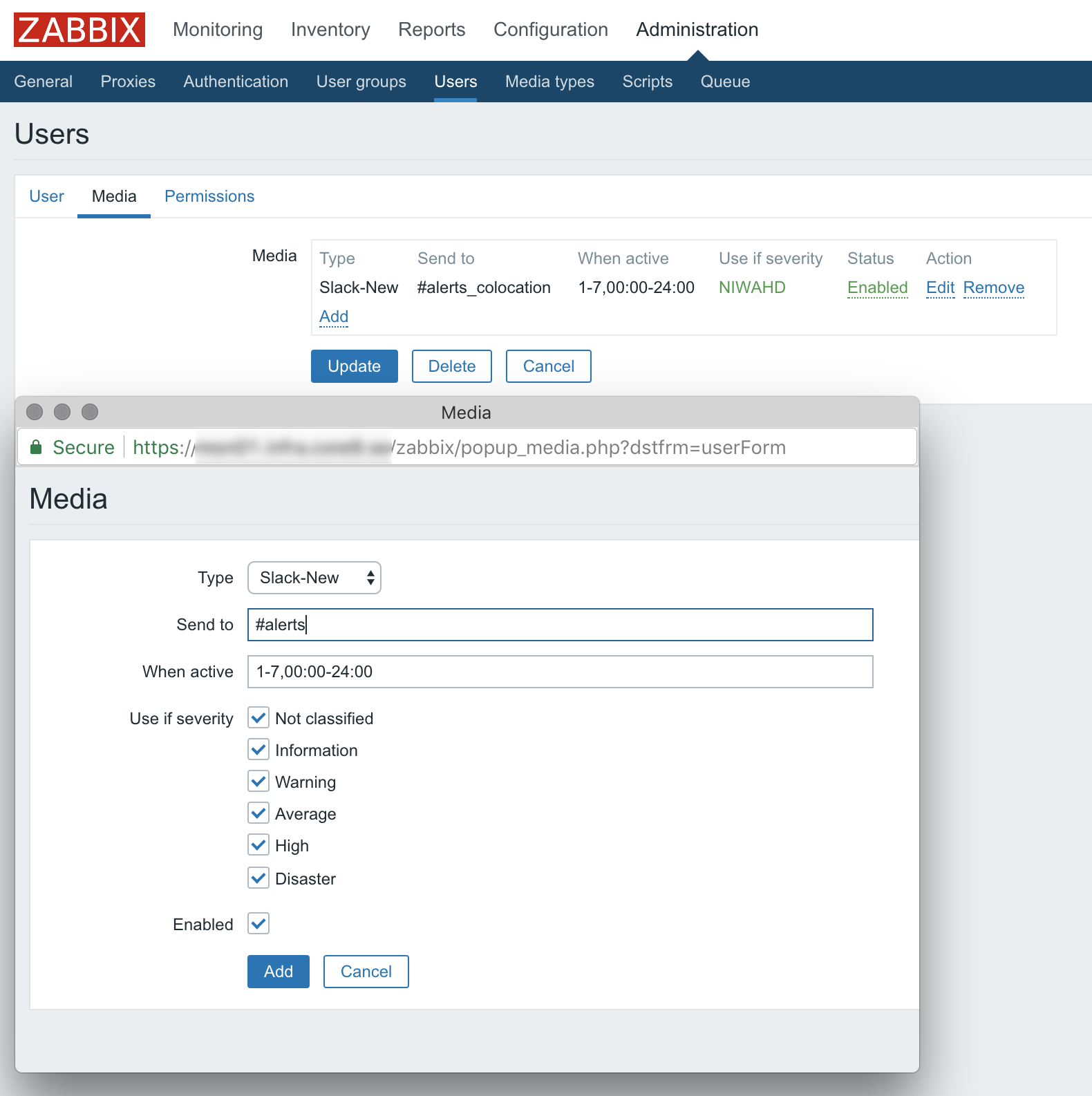Image resolution: width=1092 pixels, height=1096 pixels.
Task: Open the Configuration top menu
Action: (x=550, y=30)
